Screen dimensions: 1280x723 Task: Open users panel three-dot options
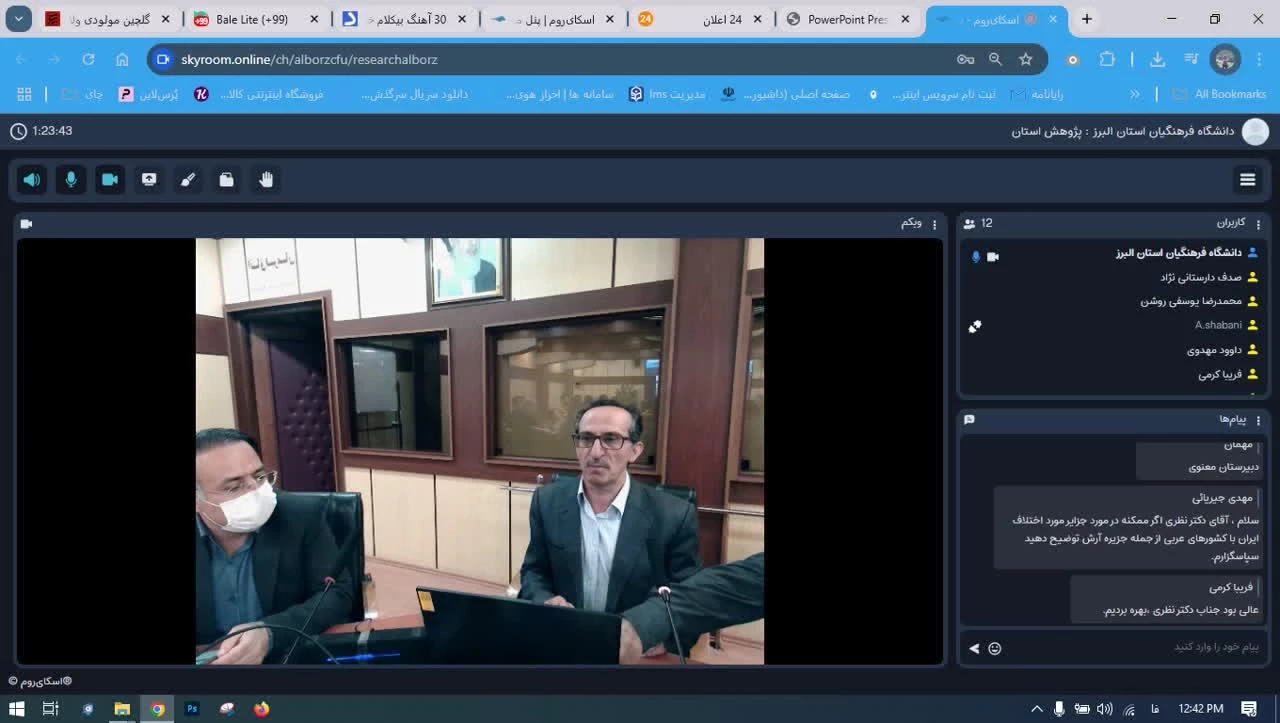tap(1259, 224)
